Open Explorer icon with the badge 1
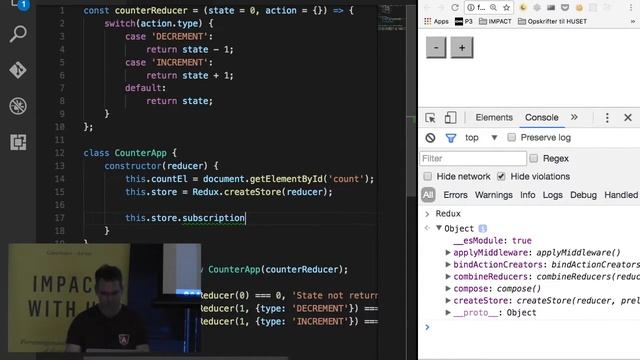 [x=20, y=5]
